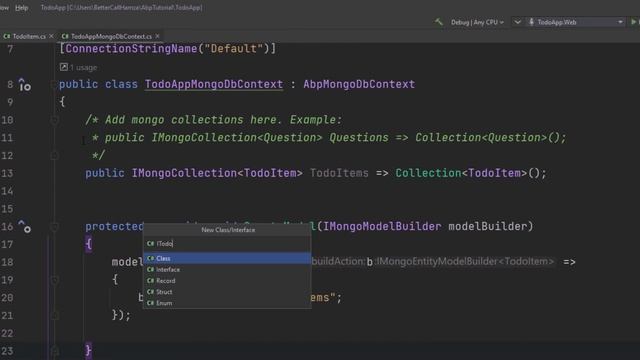Choose Interface in New Class/Interface popup
The height and width of the screenshot is (360, 640).
coord(227,269)
